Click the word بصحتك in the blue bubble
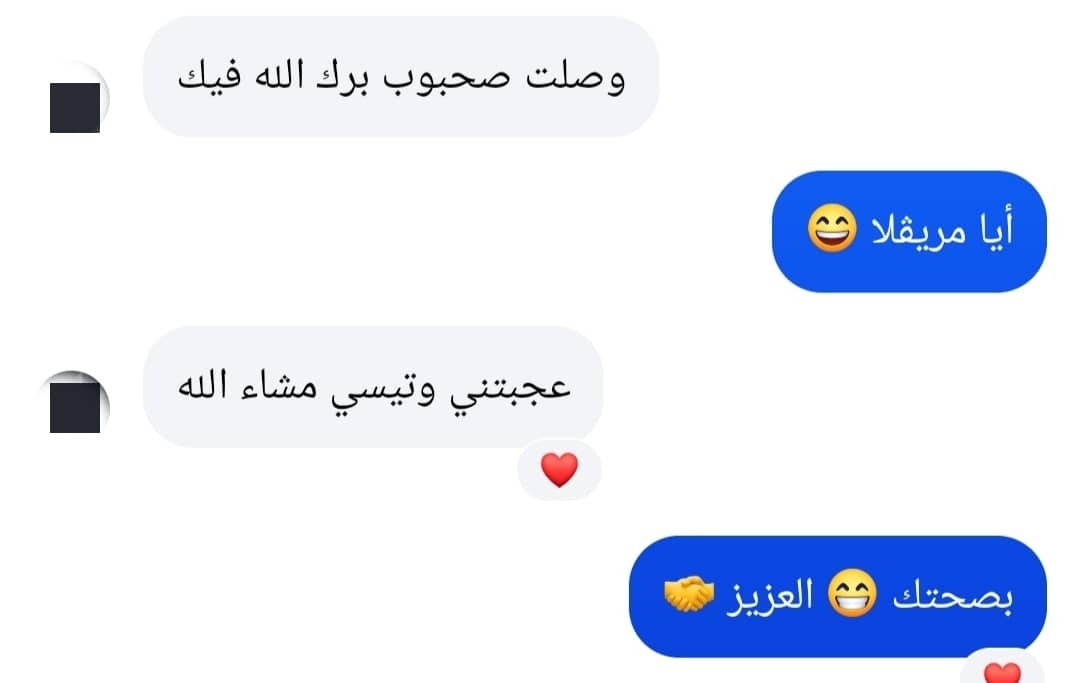 (x=953, y=596)
